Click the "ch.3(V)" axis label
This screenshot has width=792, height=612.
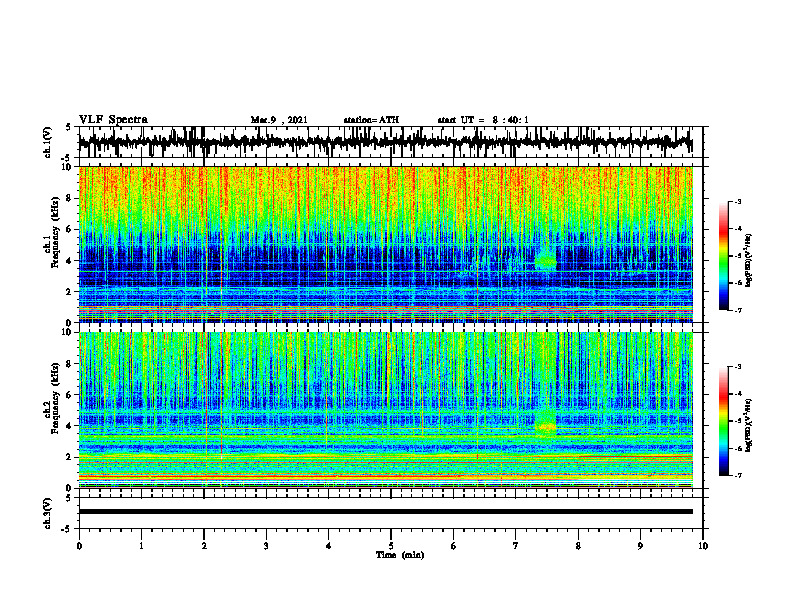pyautogui.click(x=48, y=513)
